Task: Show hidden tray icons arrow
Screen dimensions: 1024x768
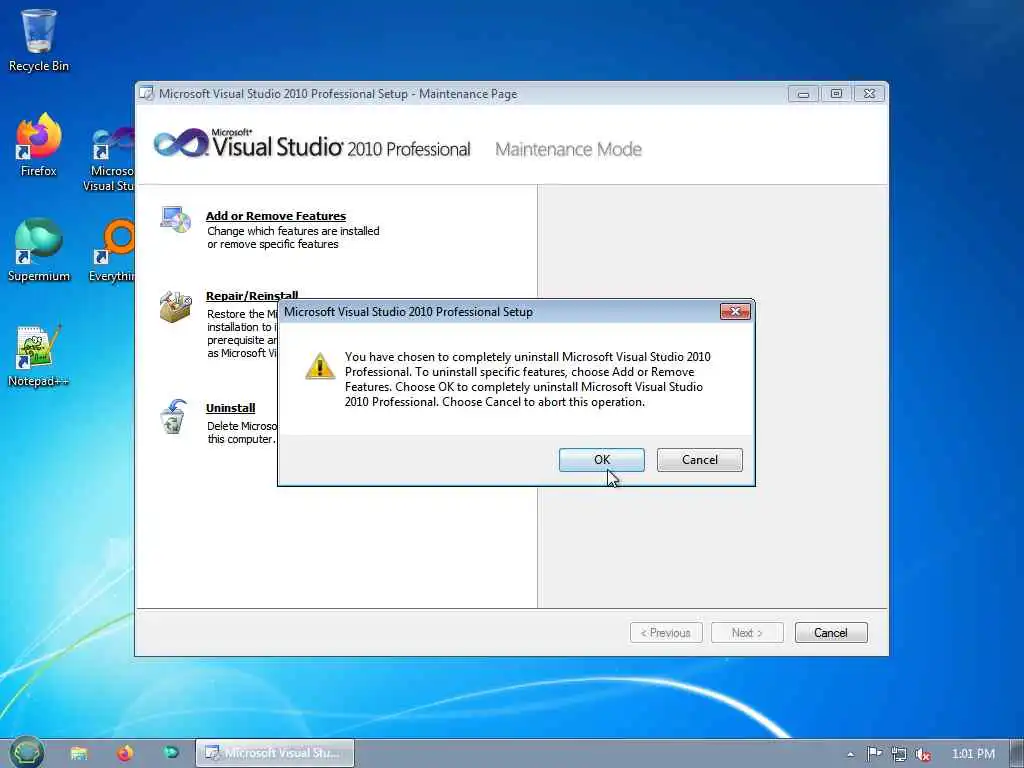Action: tap(850, 754)
